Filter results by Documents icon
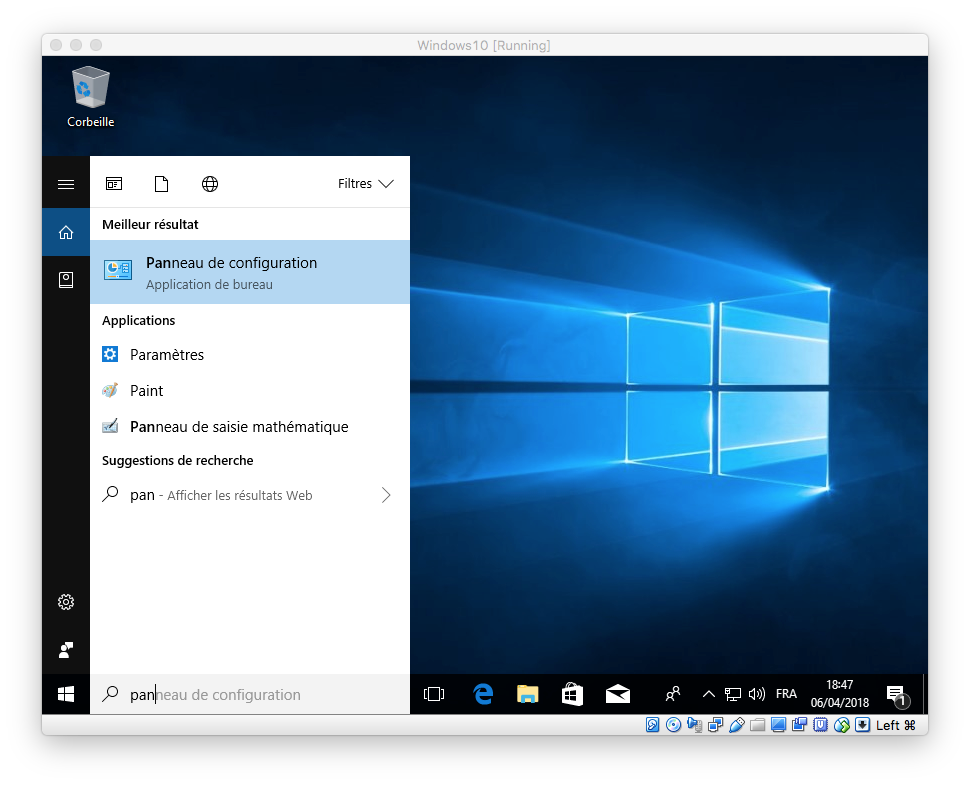 tap(161, 184)
